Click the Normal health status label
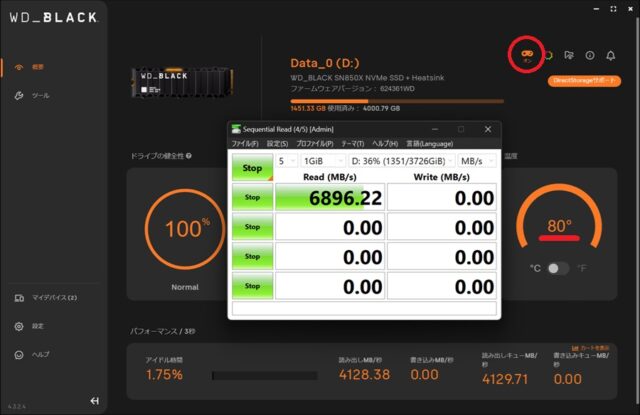 coord(185,287)
